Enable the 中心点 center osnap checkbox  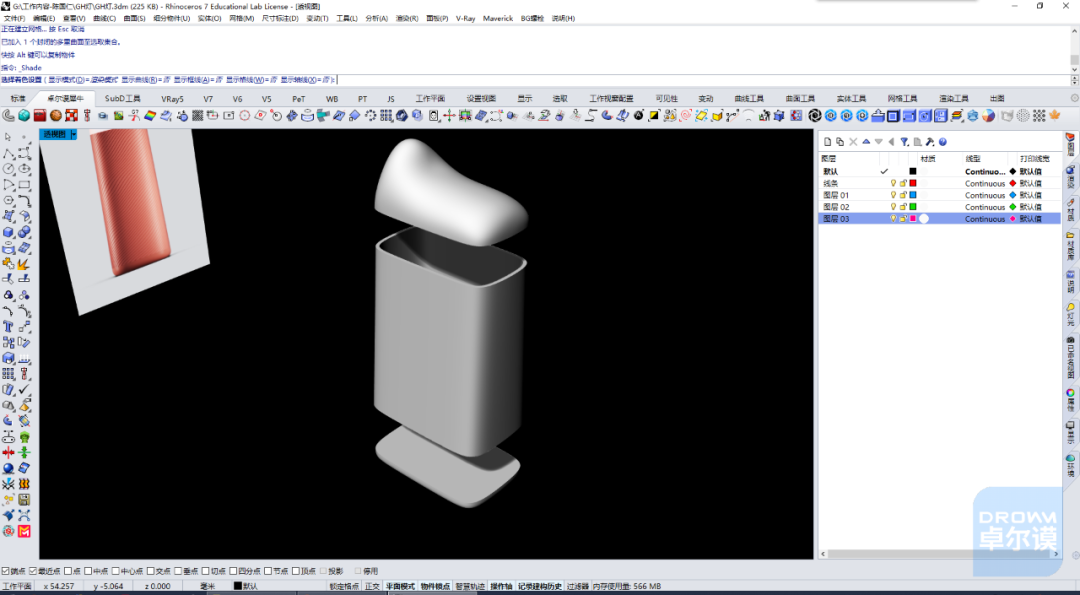click(115, 571)
